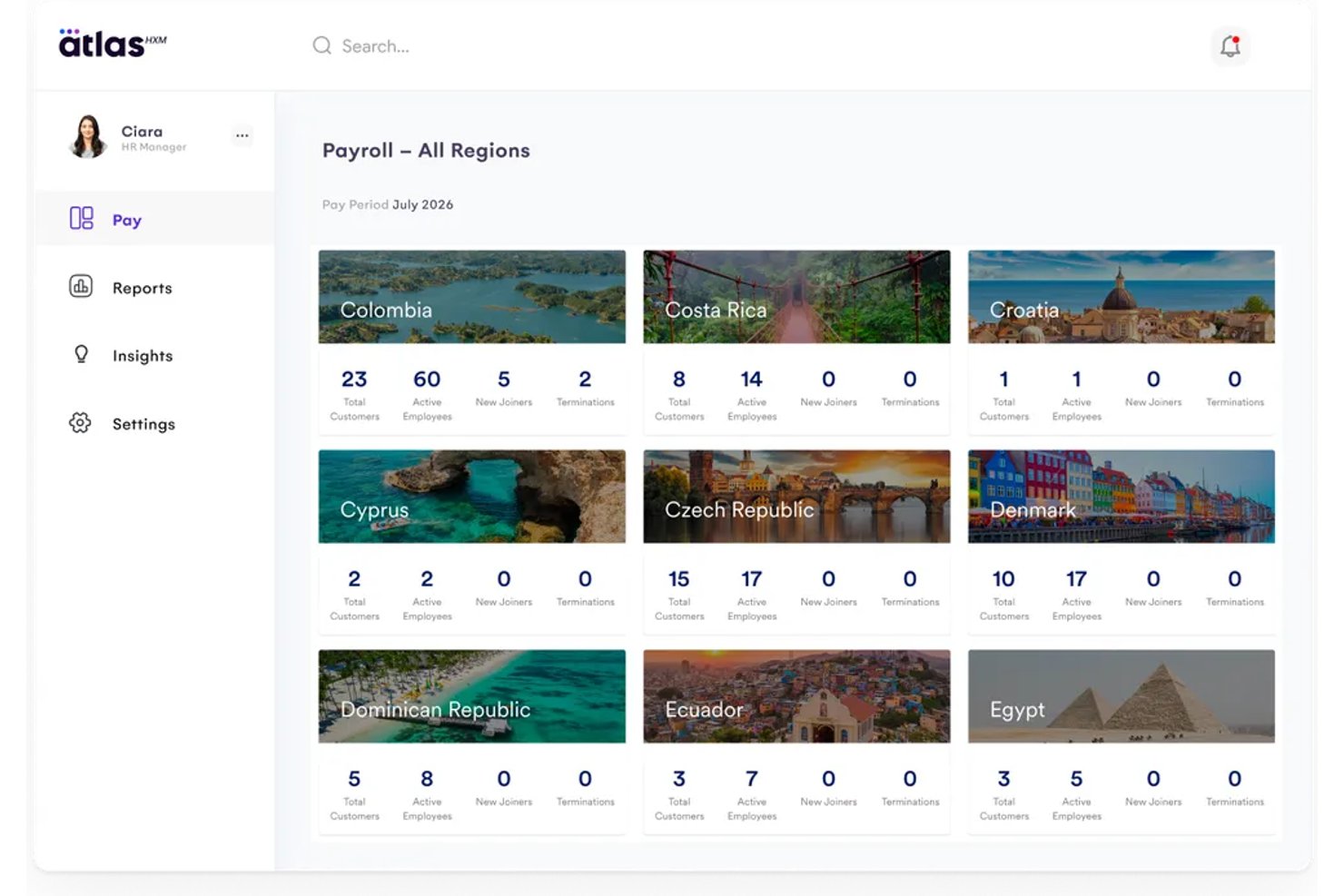Open the Egypt region card image
Viewport: 1344px width, 896px height.
1122,696
